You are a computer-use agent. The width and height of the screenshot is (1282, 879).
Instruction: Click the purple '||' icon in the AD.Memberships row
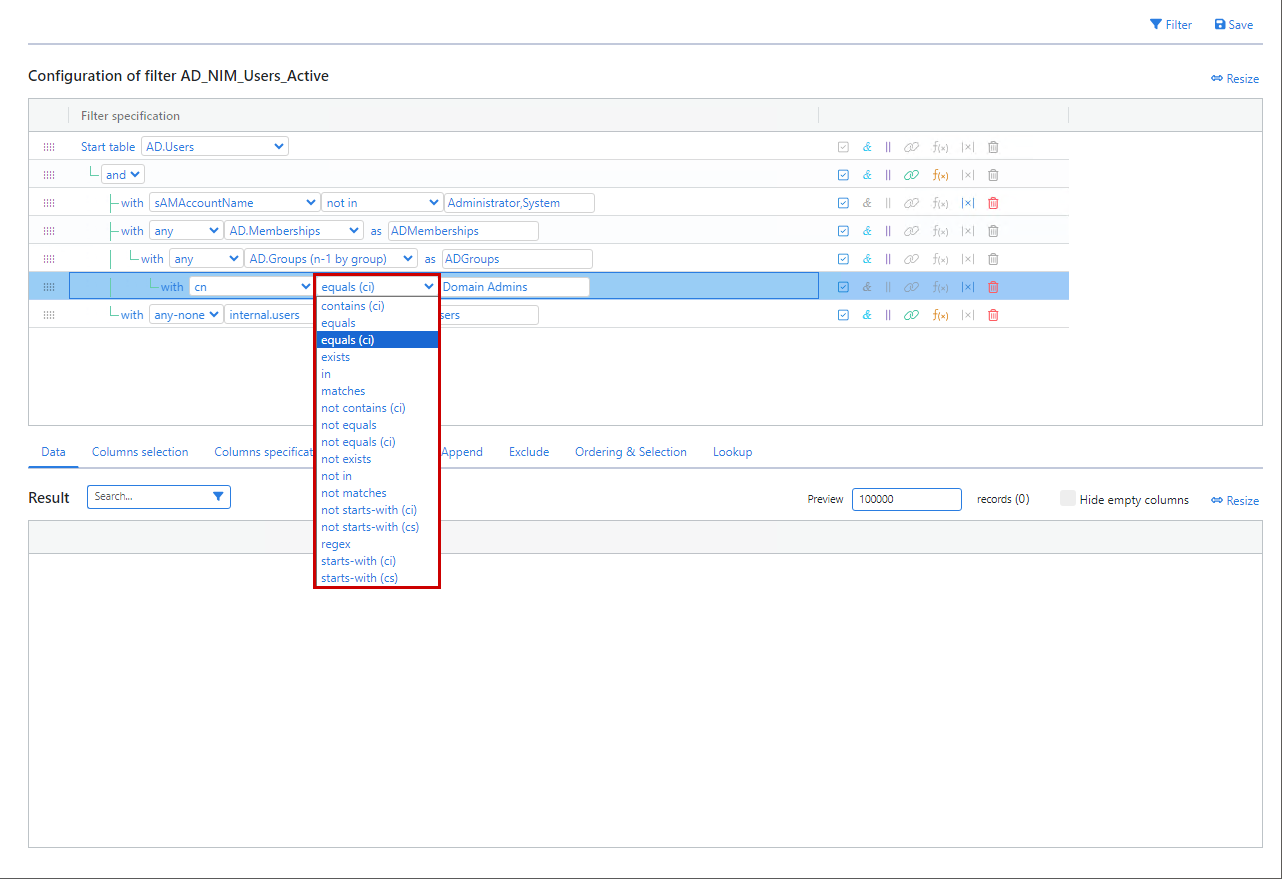pos(887,231)
